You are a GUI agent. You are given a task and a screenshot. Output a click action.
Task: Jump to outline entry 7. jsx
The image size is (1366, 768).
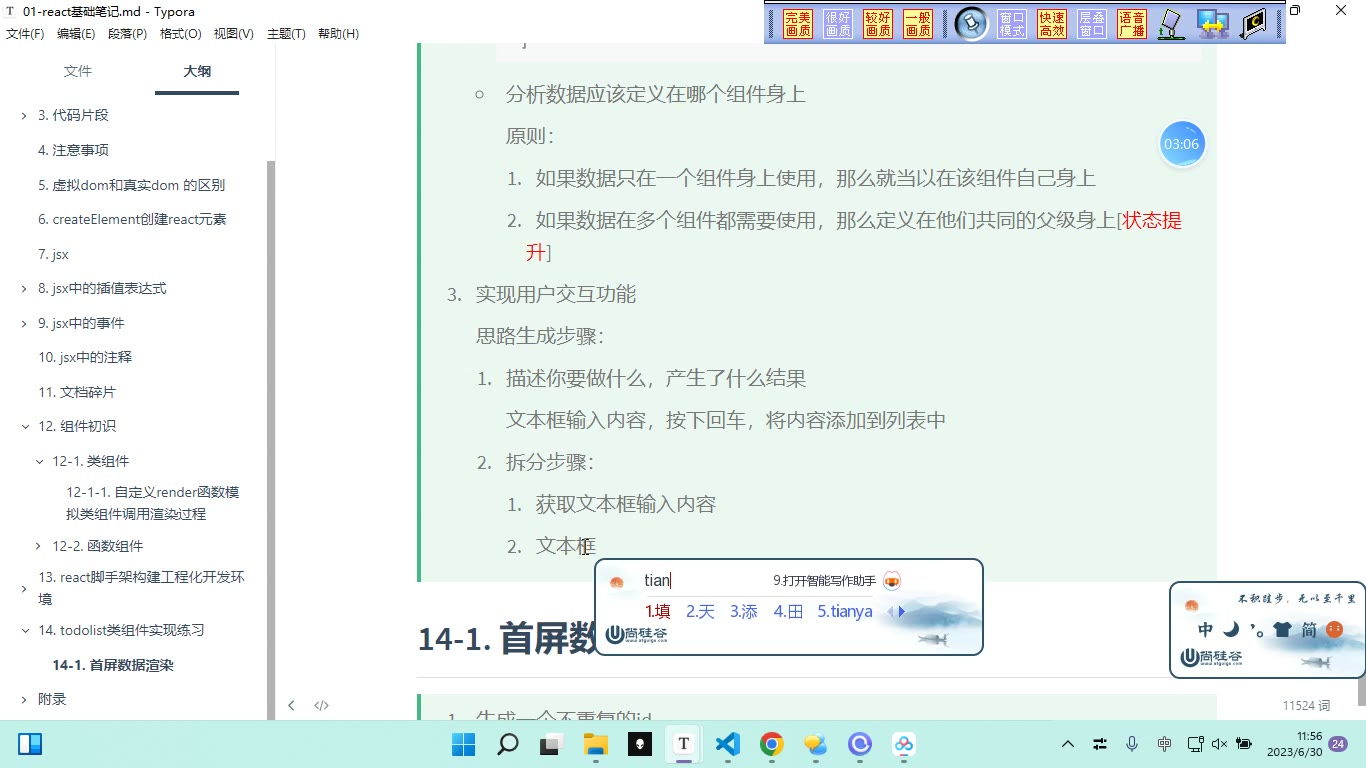click(53, 255)
